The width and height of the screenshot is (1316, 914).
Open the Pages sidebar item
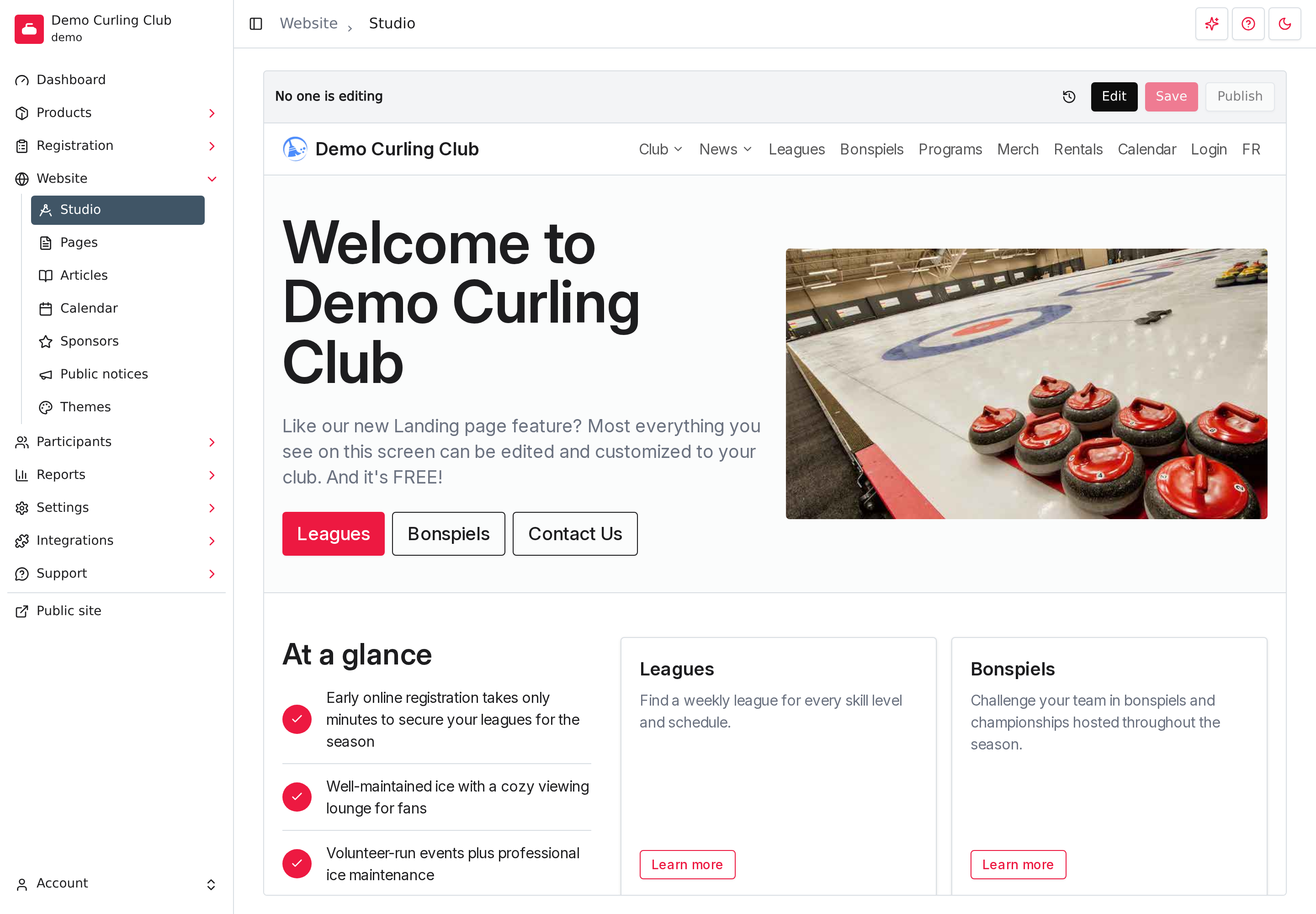117,243
